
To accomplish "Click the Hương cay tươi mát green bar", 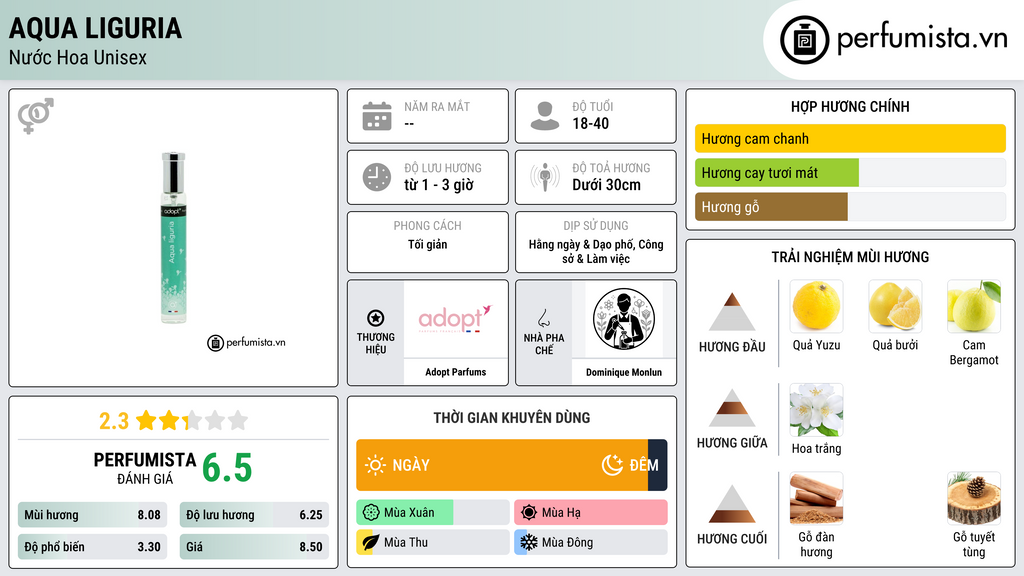I will click(x=776, y=172).
